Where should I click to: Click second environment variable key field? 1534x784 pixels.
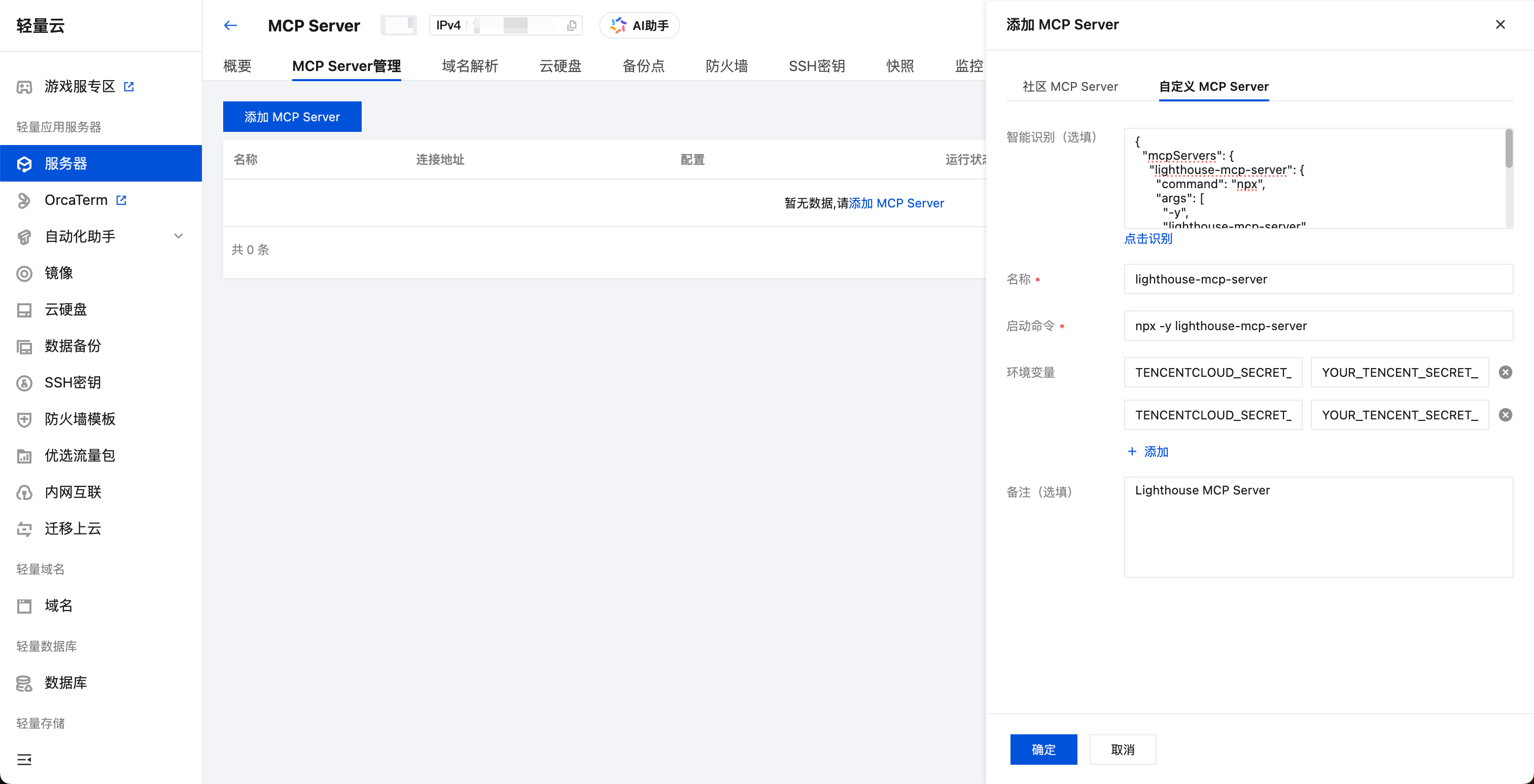pos(1213,415)
